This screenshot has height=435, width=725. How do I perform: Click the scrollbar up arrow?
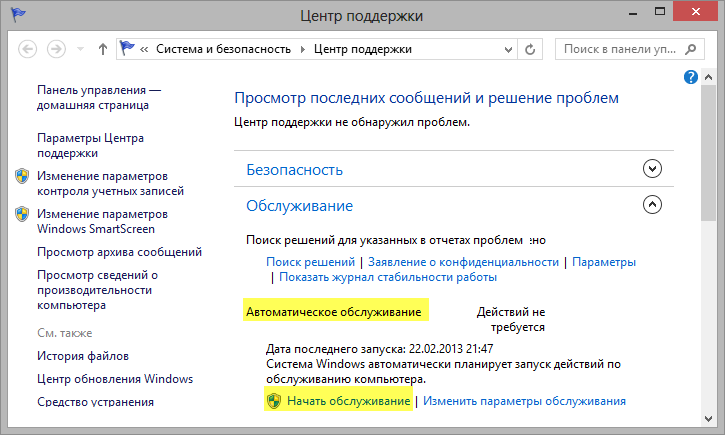708,77
